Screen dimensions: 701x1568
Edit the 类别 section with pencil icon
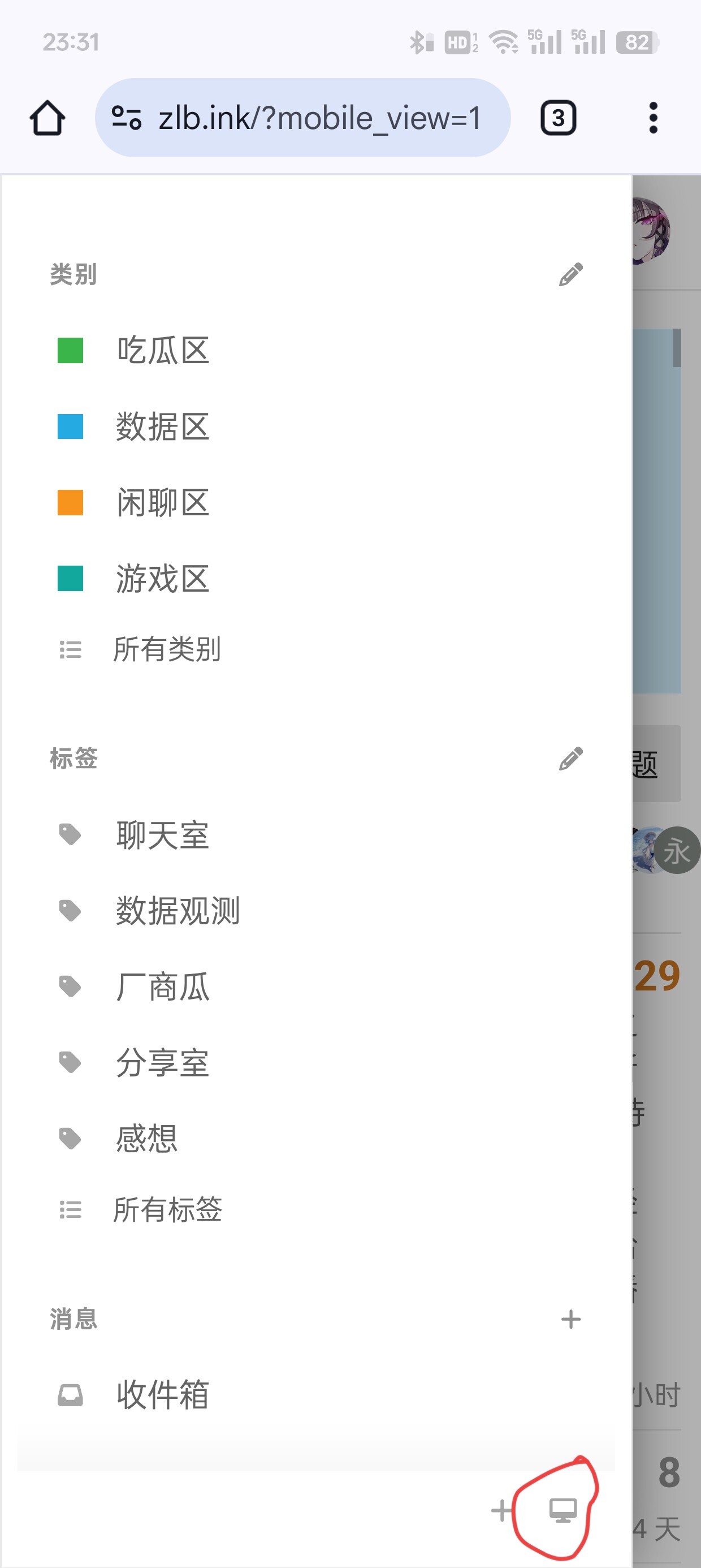tap(571, 274)
